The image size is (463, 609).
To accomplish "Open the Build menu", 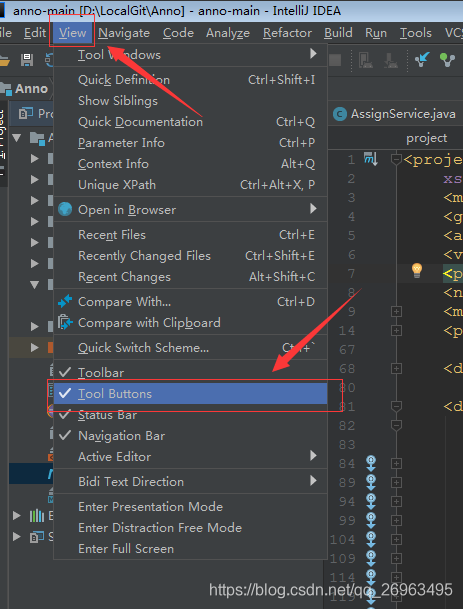I will (x=338, y=33).
